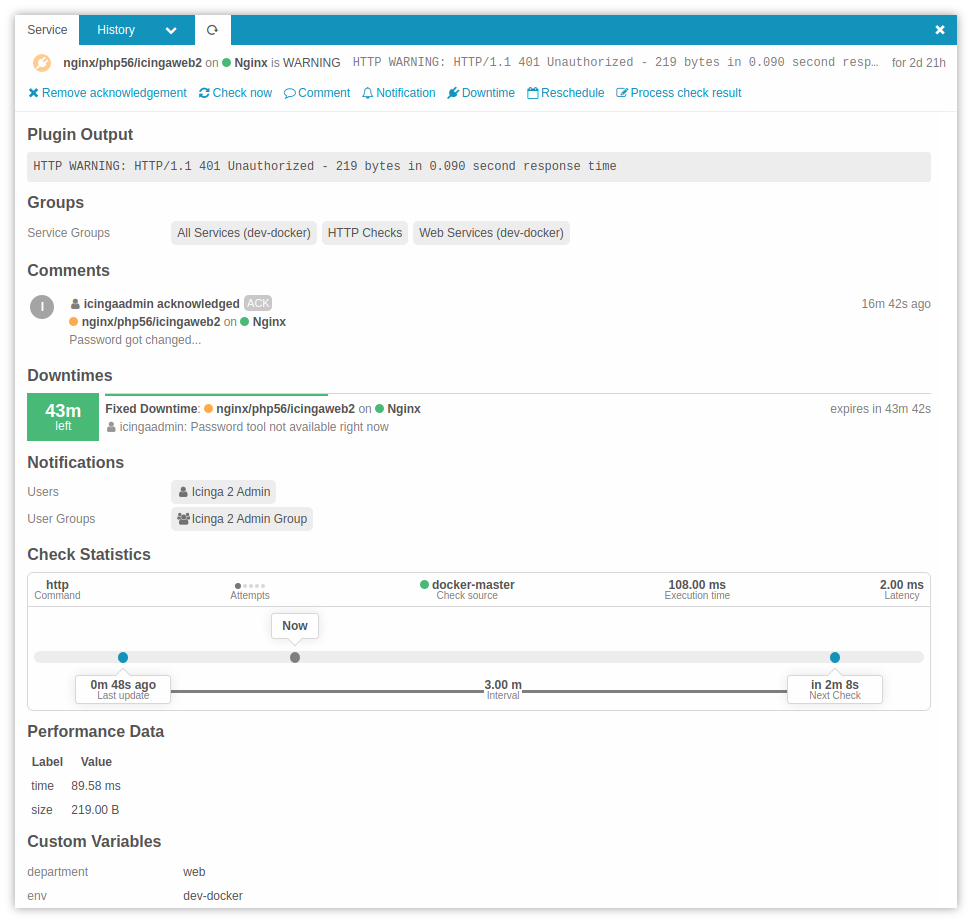The height and width of the screenshot is (923, 972).
Task: Schedule a Downtime for the service
Action: tap(481, 93)
